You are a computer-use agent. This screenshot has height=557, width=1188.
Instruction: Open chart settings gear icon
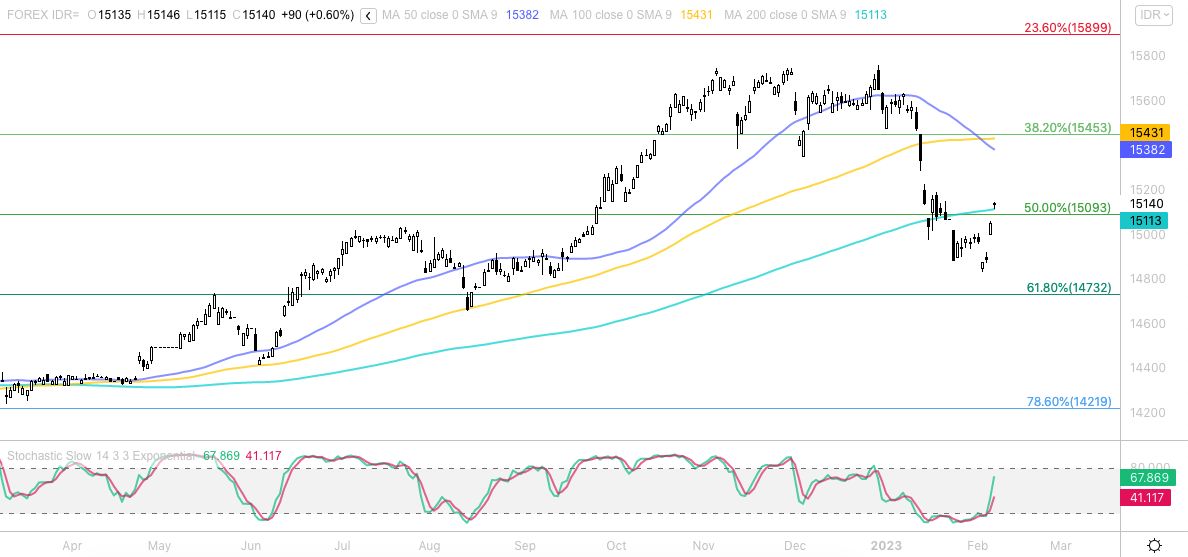tap(1154, 545)
